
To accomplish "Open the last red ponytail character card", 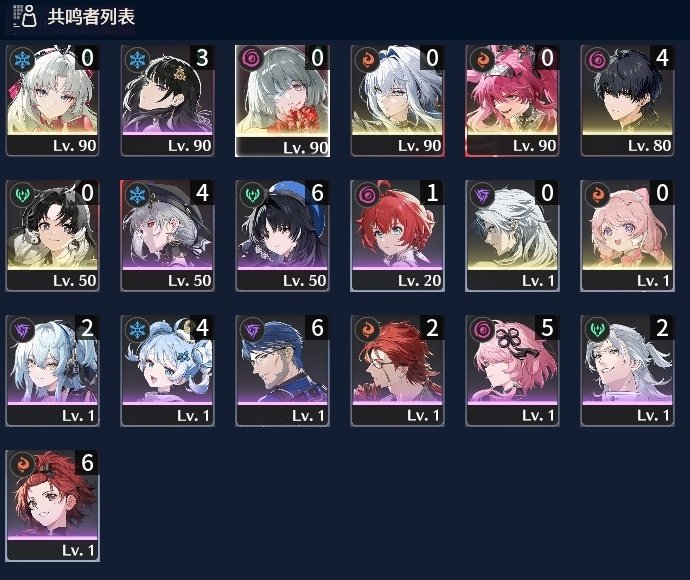I will pyautogui.click(x=52, y=506).
